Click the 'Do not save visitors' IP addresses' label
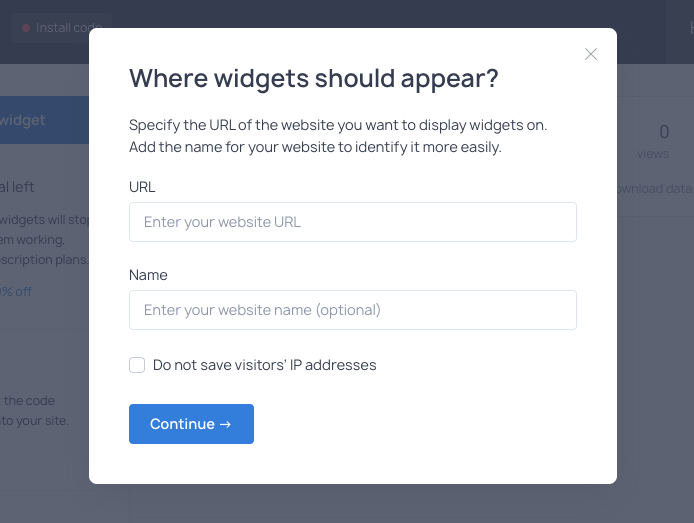This screenshot has height=523, width=694. coord(264,365)
